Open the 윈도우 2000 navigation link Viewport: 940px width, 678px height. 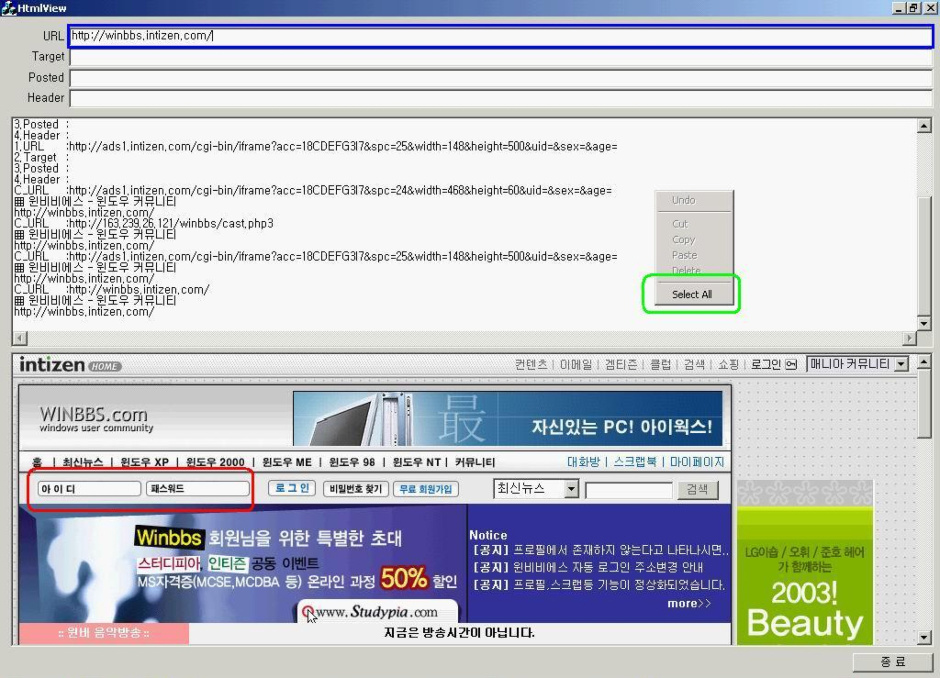click(215, 462)
